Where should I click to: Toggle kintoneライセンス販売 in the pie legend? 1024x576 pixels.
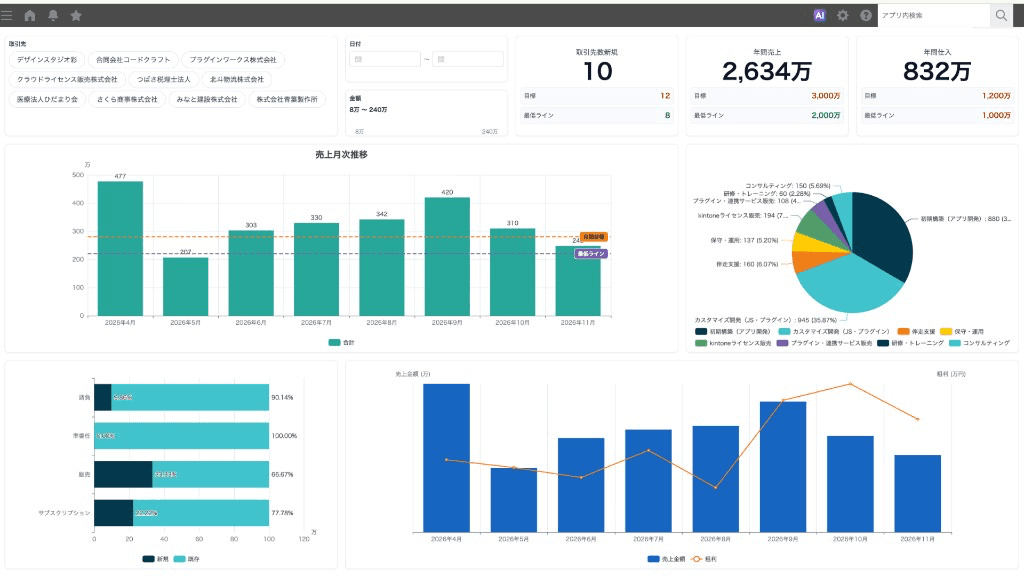733,343
